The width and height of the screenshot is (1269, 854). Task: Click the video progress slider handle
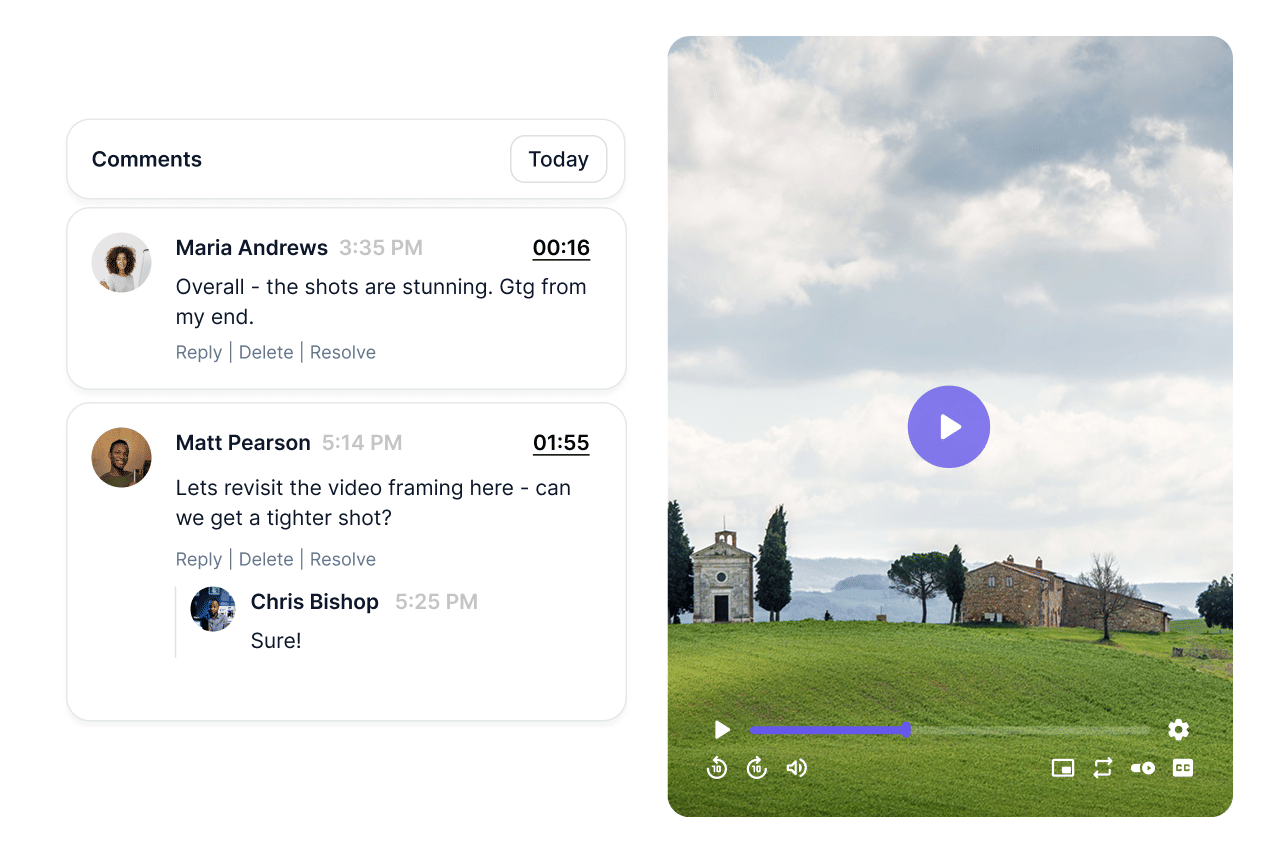click(906, 730)
